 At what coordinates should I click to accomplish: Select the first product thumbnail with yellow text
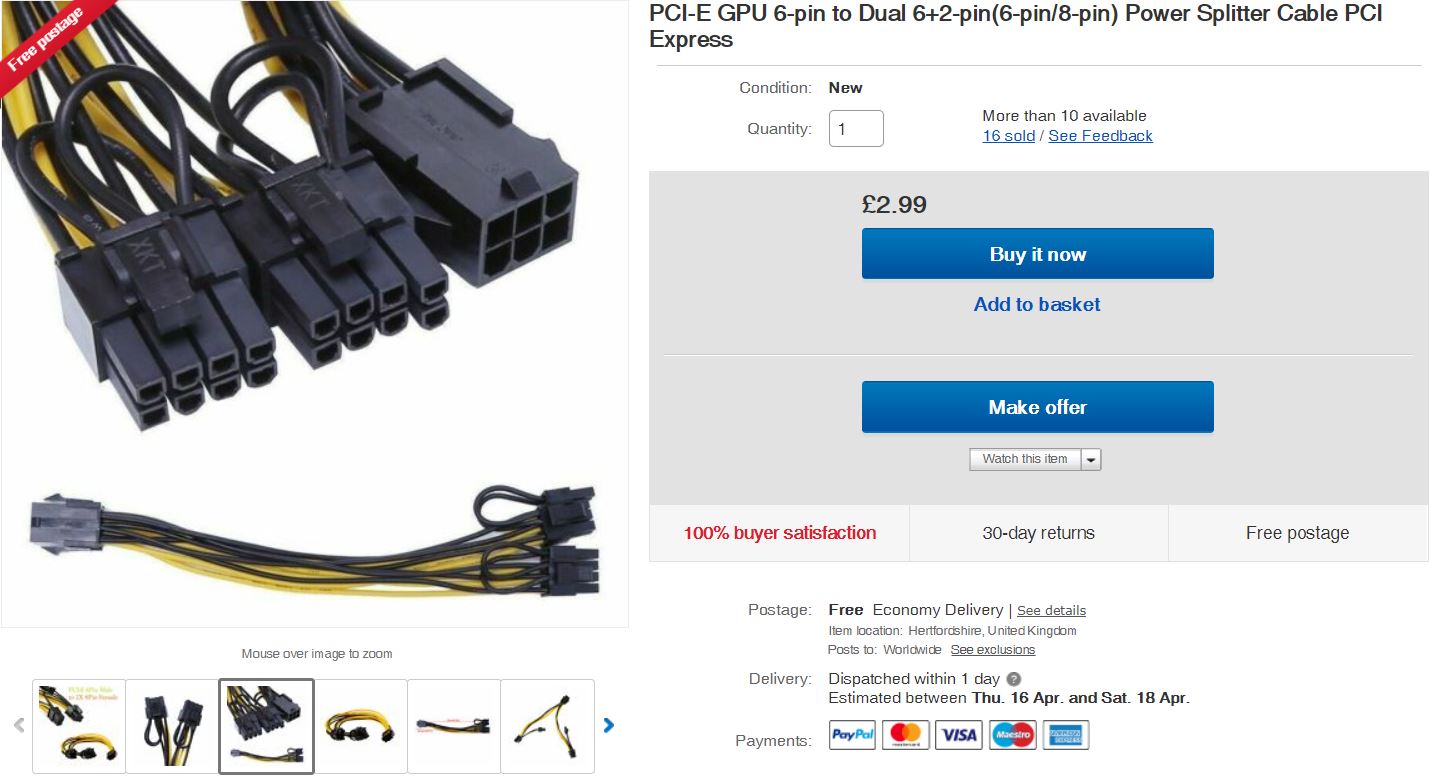(79, 726)
